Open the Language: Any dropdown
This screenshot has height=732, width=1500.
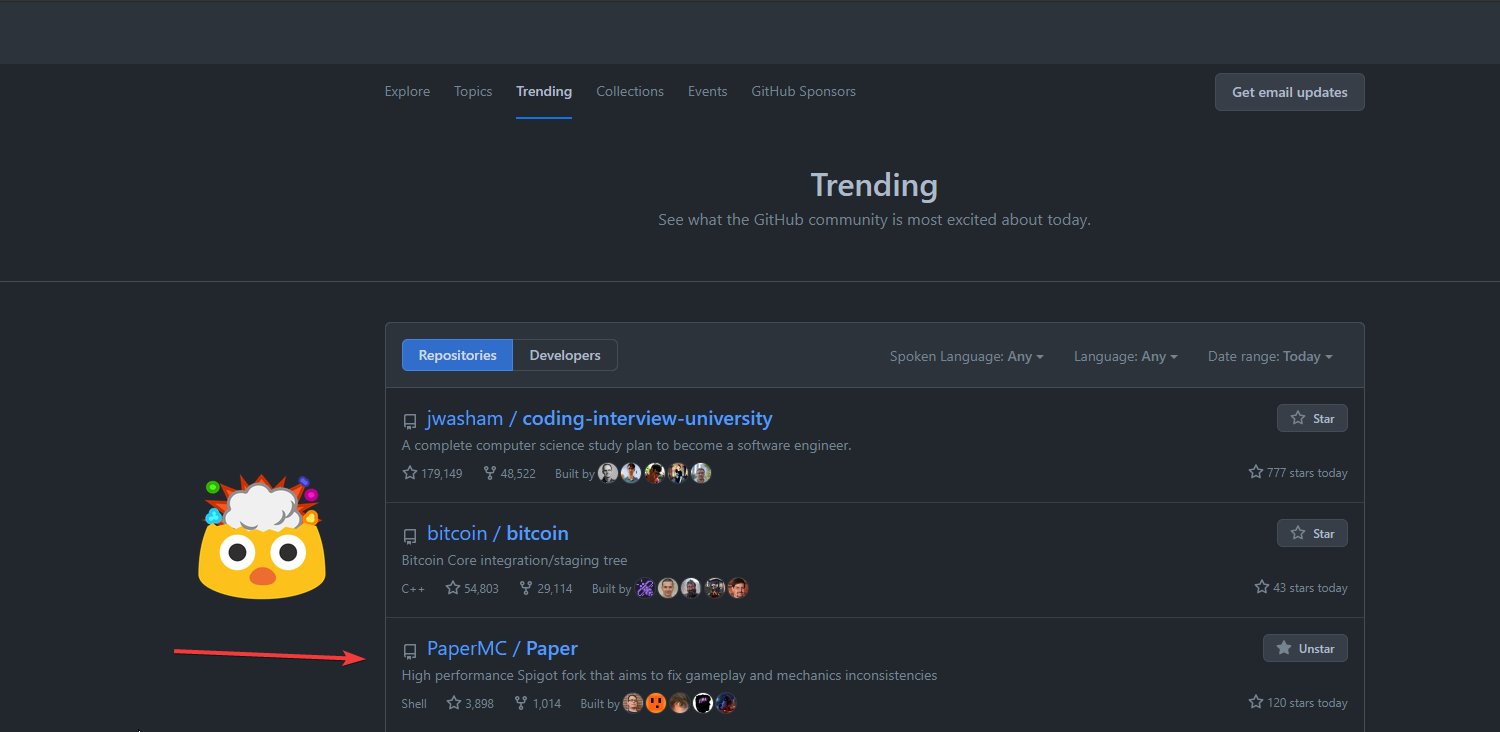[1126, 356]
